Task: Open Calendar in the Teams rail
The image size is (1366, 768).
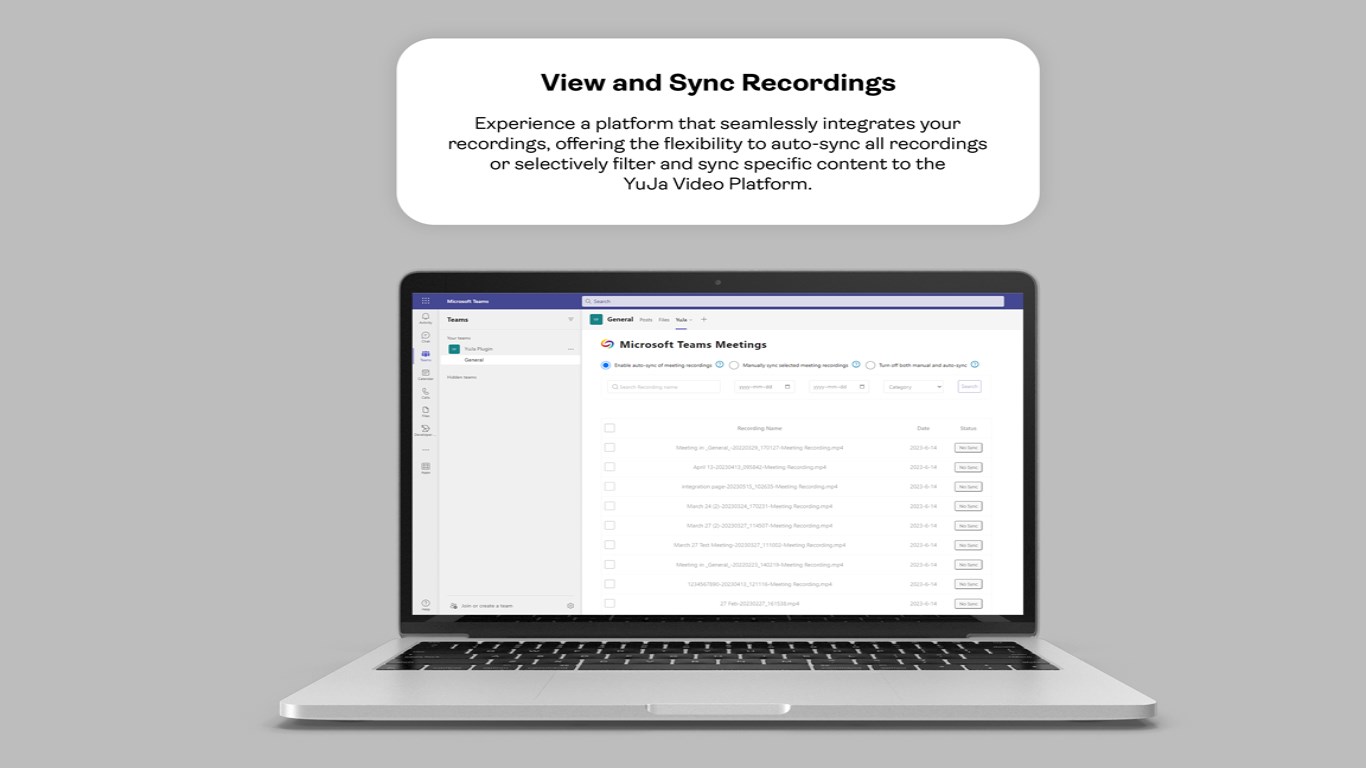Action: 425,374
